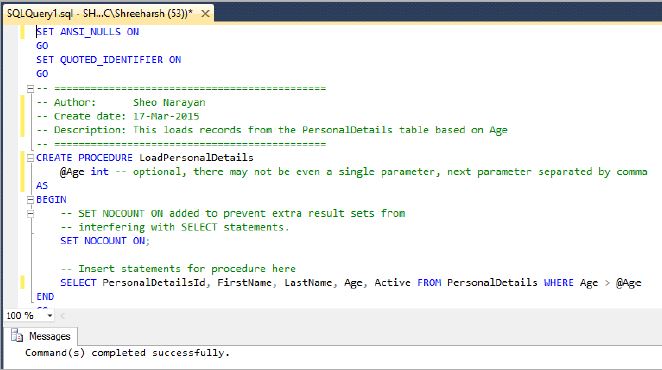Click the SET NOCOUNT ON; statement
The width and height of the screenshot is (662, 370).
pyautogui.click(x=105, y=241)
